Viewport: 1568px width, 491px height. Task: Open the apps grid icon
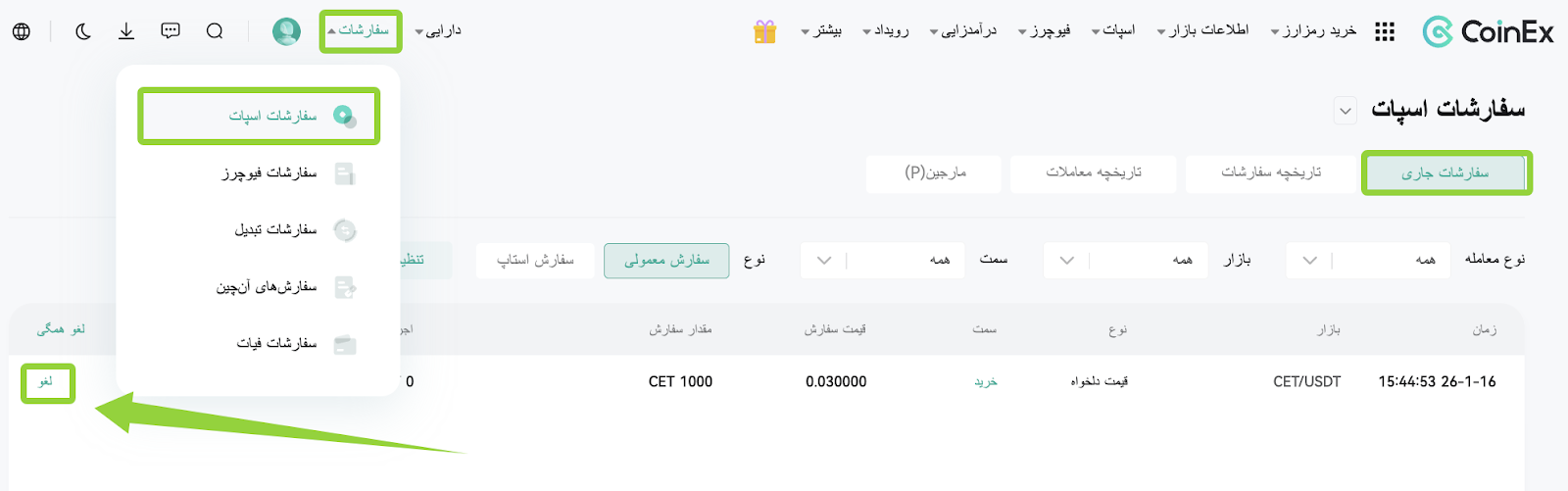[1384, 31]
